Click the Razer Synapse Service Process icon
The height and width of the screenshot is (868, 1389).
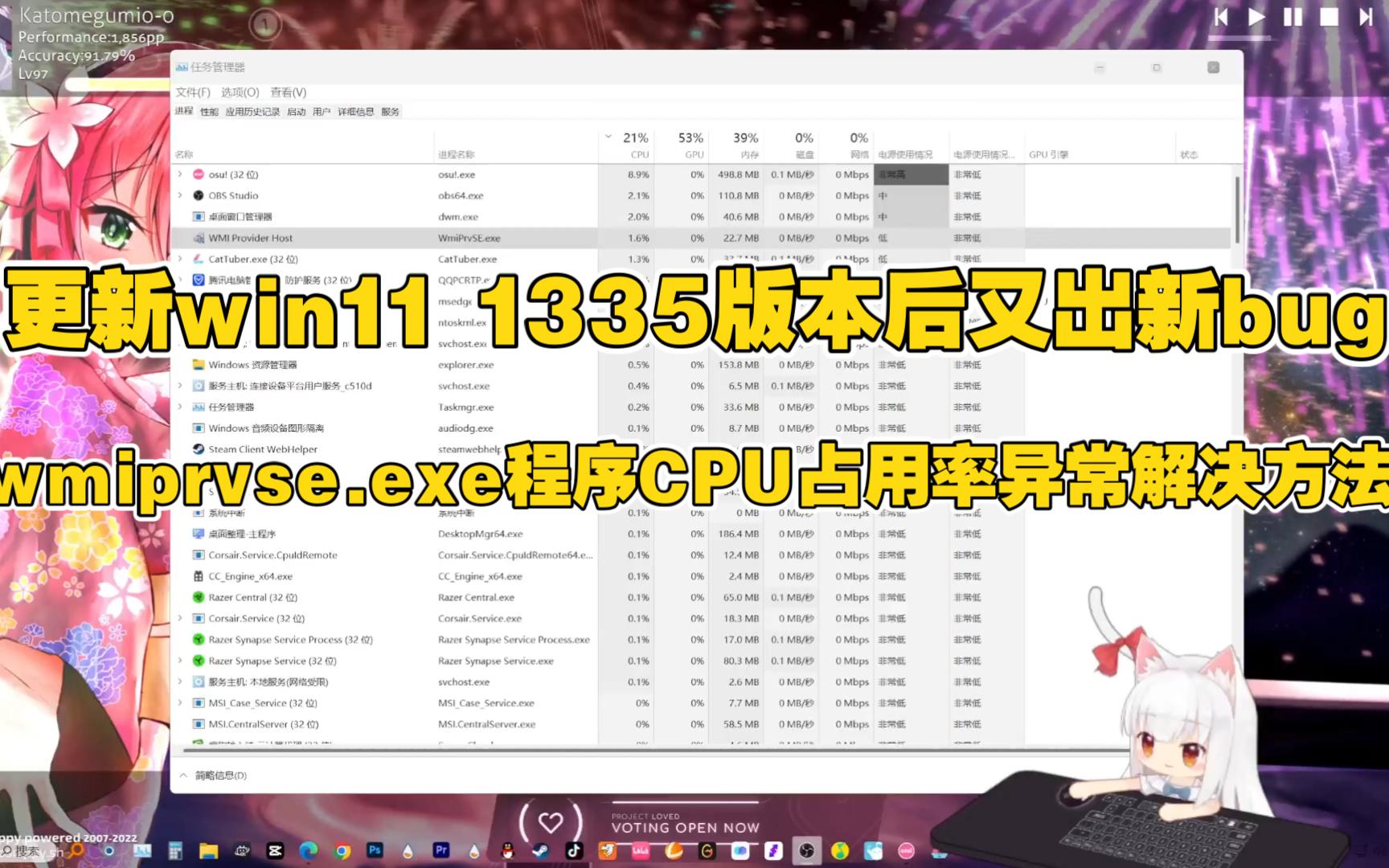[199, 640]
